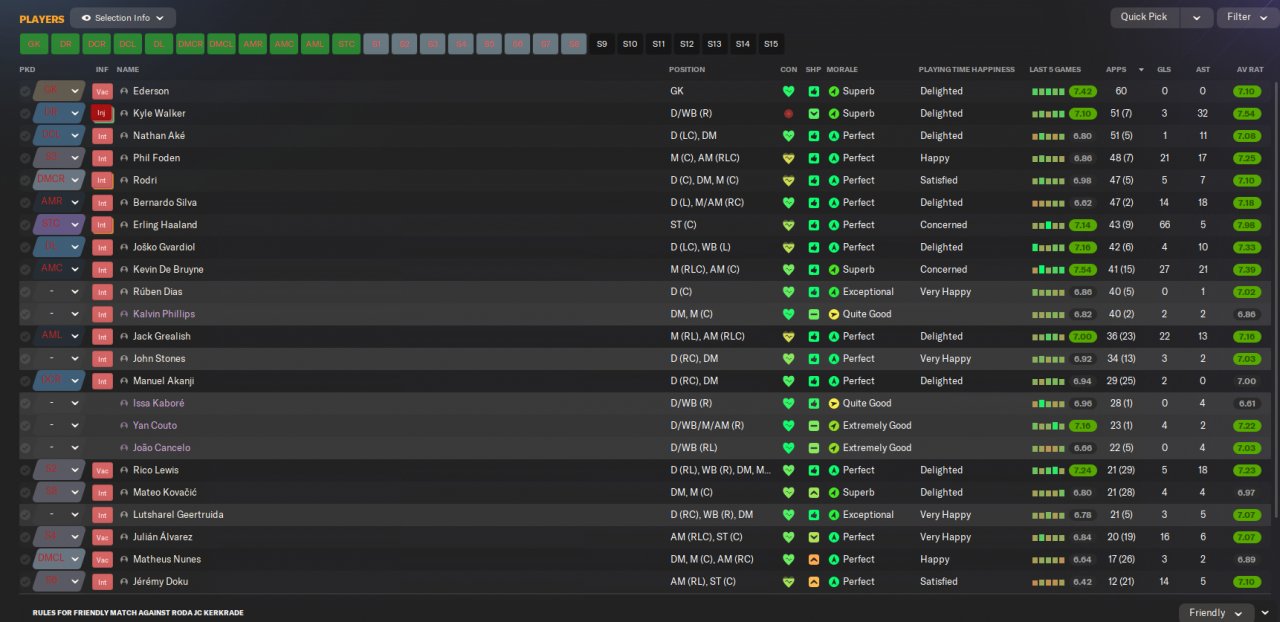Click the eye icon in Selection Info
Viewport: 1280px width, 622px height.
point(86,18)
